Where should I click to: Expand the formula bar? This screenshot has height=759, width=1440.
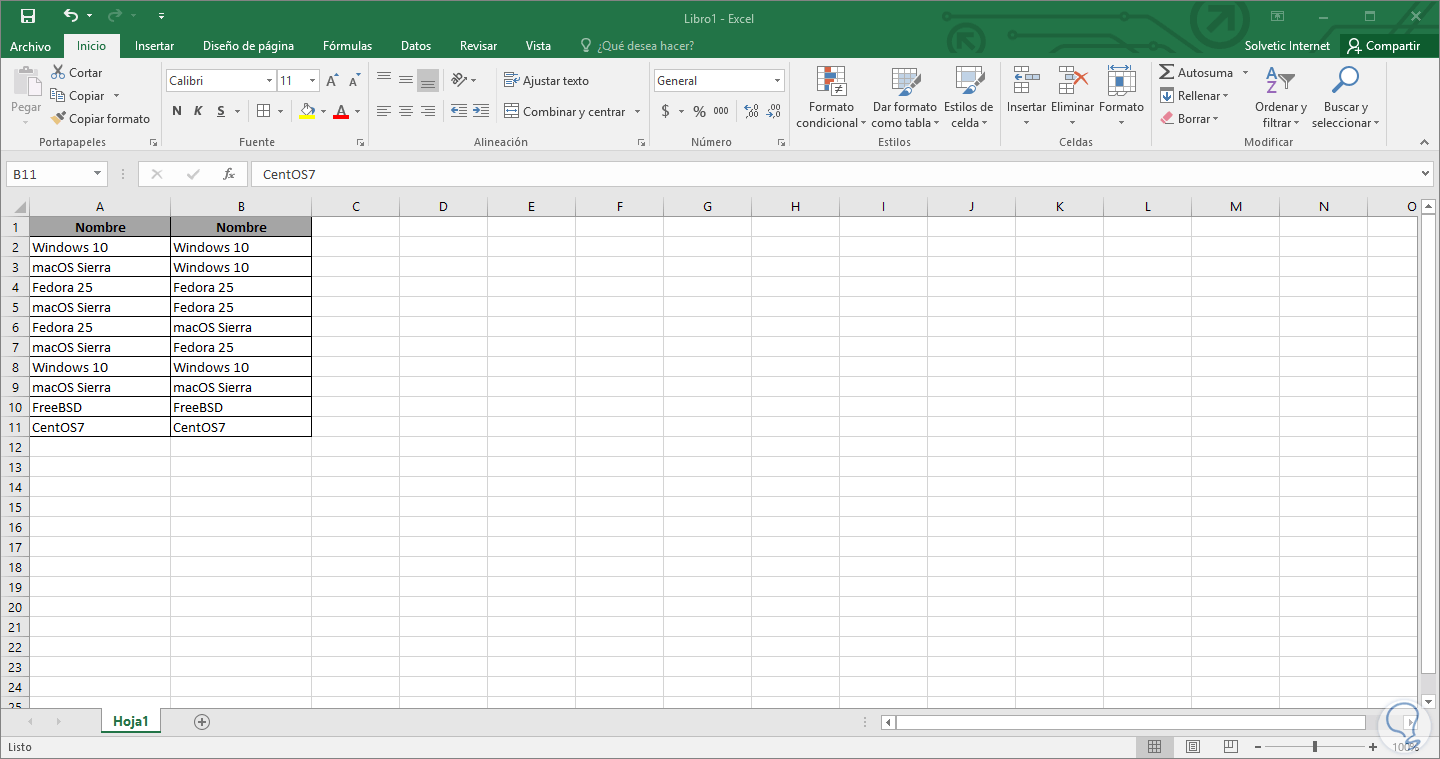(1426, 174)
